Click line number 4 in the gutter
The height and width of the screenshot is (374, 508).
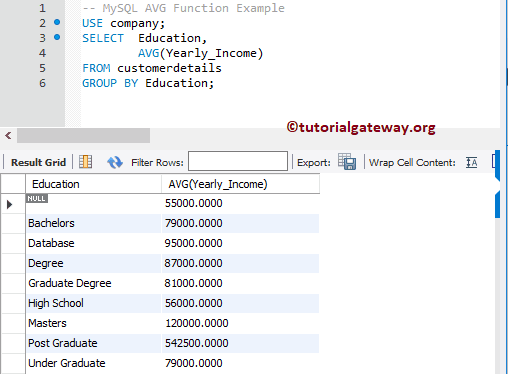pos(42,53)
